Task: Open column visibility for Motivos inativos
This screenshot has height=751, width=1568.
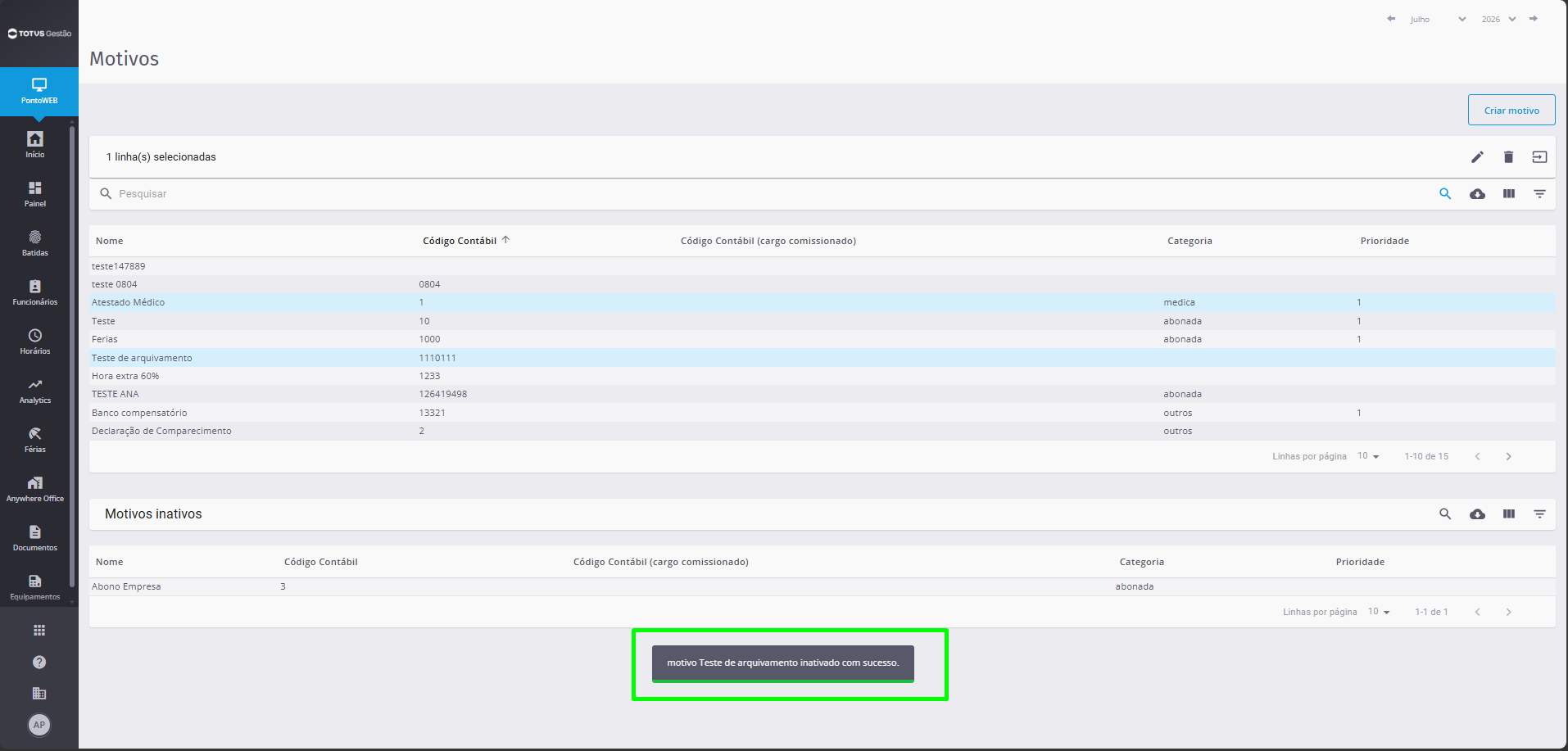Action: (x=1508, y=514)
